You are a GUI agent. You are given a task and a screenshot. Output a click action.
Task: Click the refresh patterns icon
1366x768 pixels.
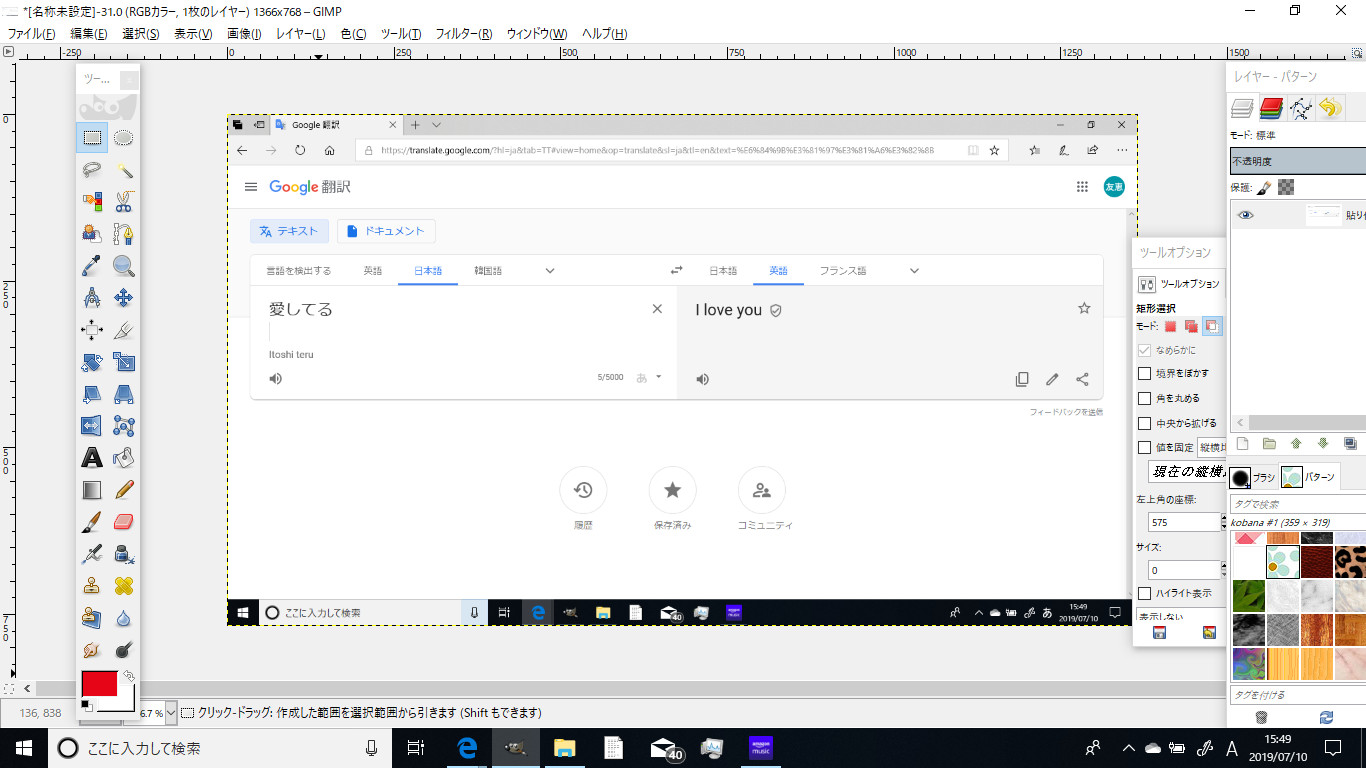(1326, 717)
